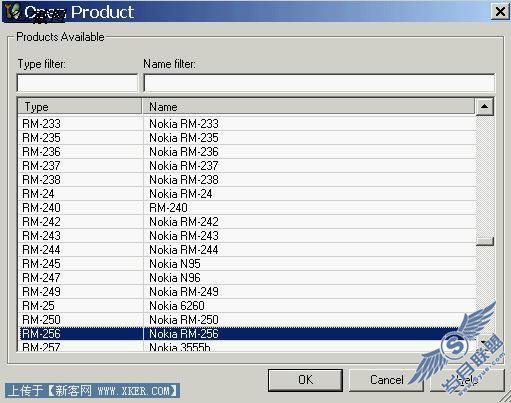Image resolution: width=511 pixels, height=403 pixels.
Task: Sort list by Name column header
Action: (x=308, y=107)
